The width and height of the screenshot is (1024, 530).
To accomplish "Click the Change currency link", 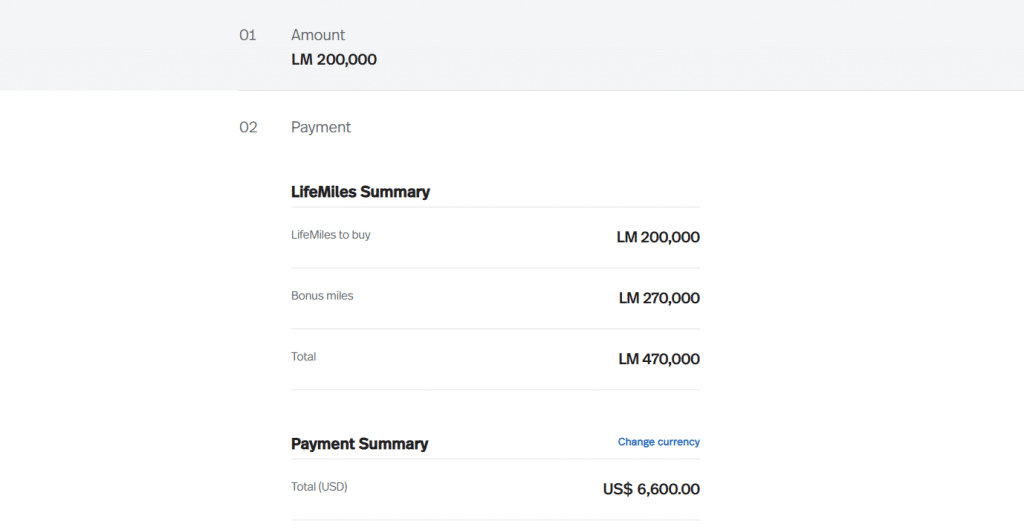I will (658, 442).
